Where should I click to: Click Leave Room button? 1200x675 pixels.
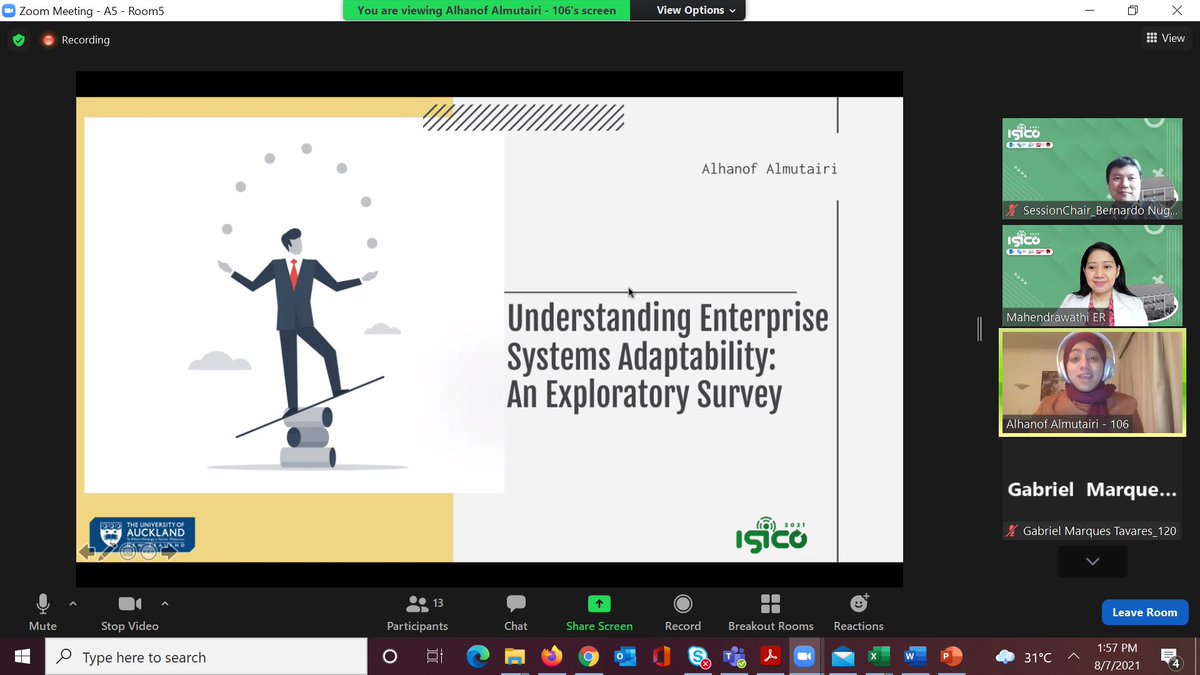1145,612
